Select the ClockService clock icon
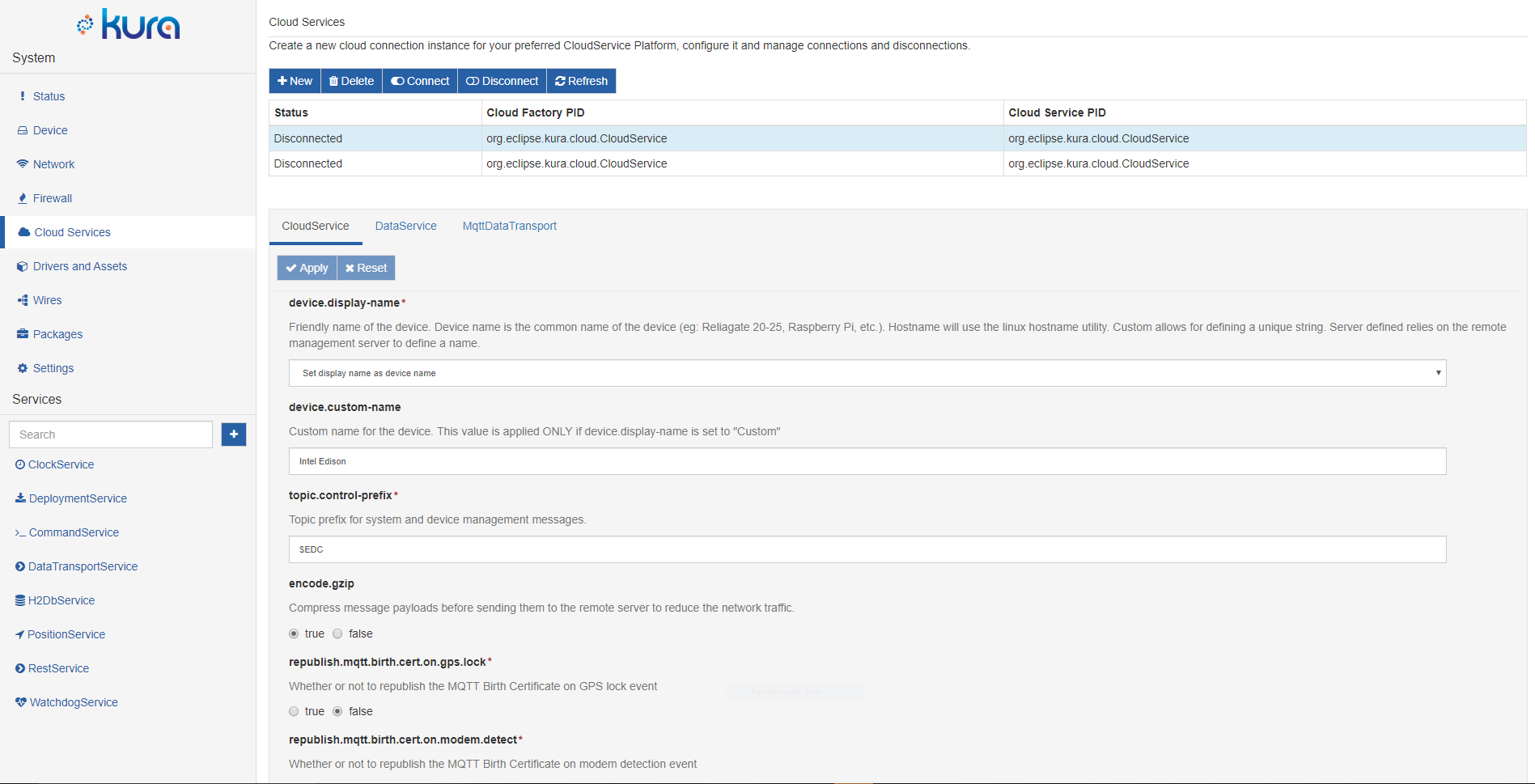The height and width of the screenshot is (784, 1535). (x=19, y=464)
